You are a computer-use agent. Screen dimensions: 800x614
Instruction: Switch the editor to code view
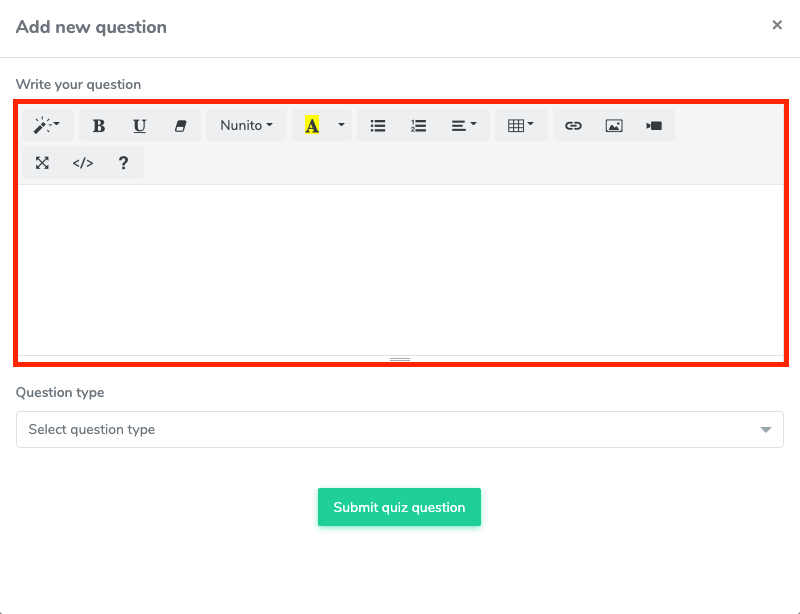tap(83, 162)
